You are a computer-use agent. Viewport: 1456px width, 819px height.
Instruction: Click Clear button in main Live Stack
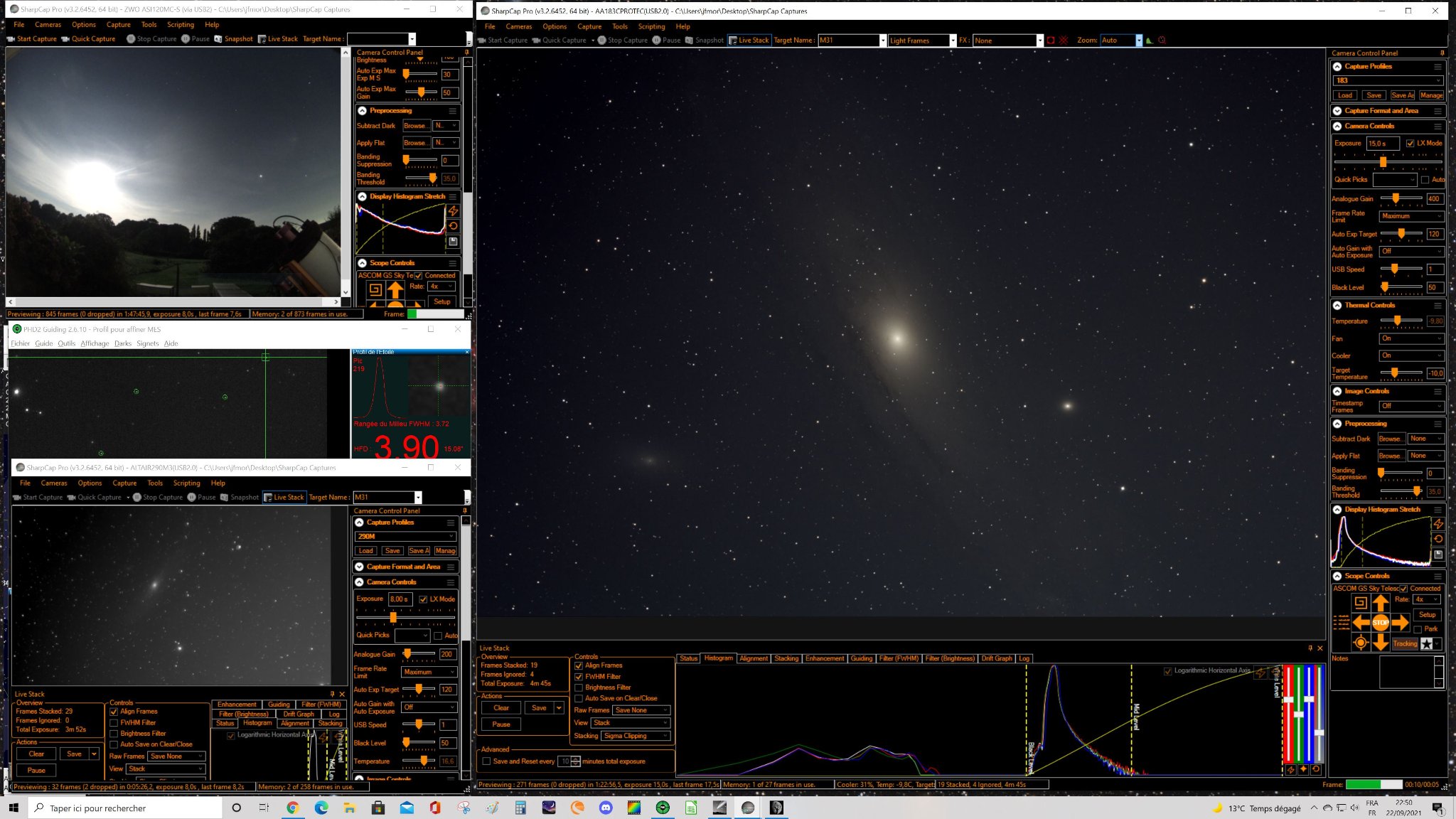[501, 708]
